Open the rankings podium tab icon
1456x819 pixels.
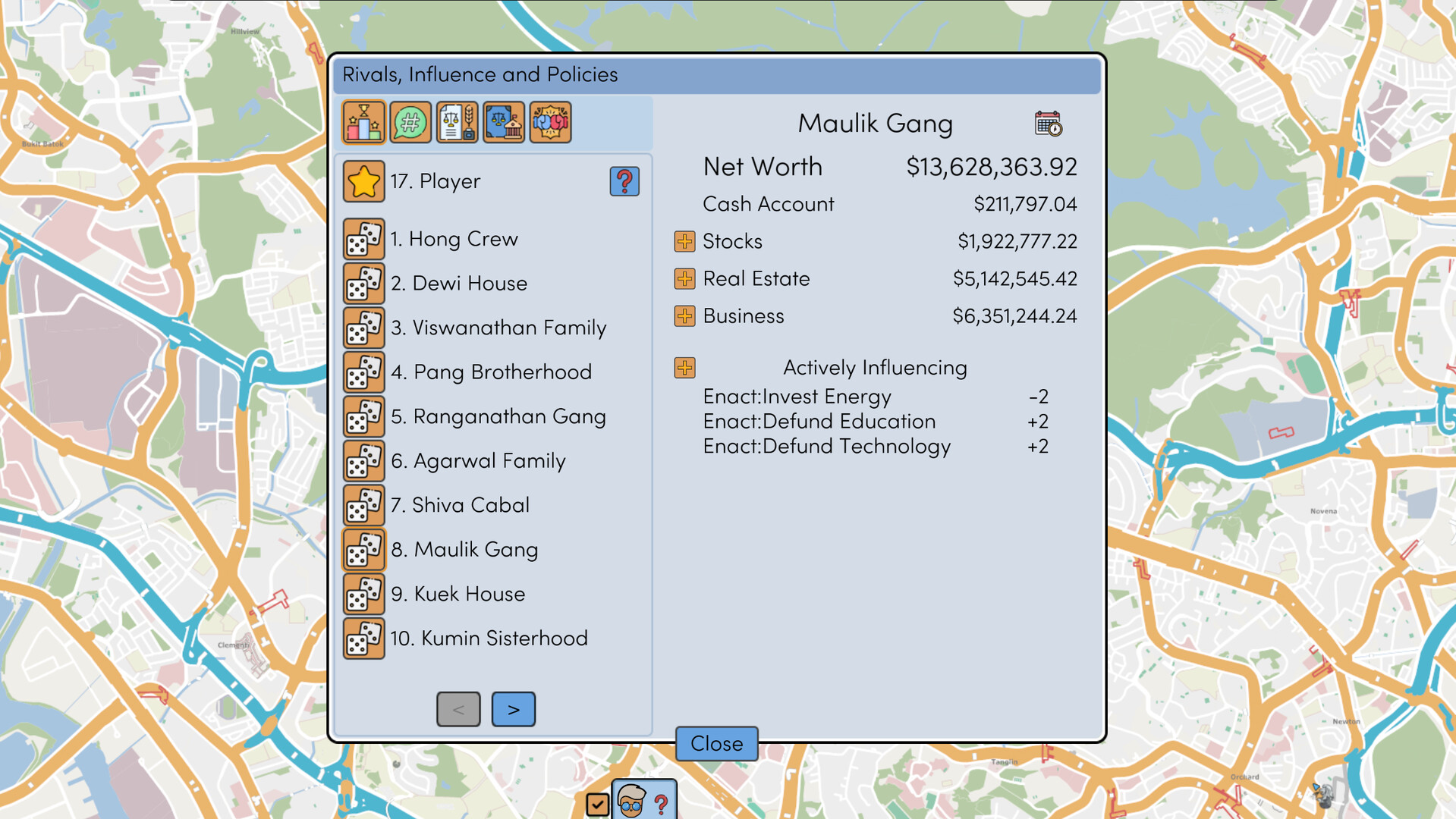(x=363, y=121)
